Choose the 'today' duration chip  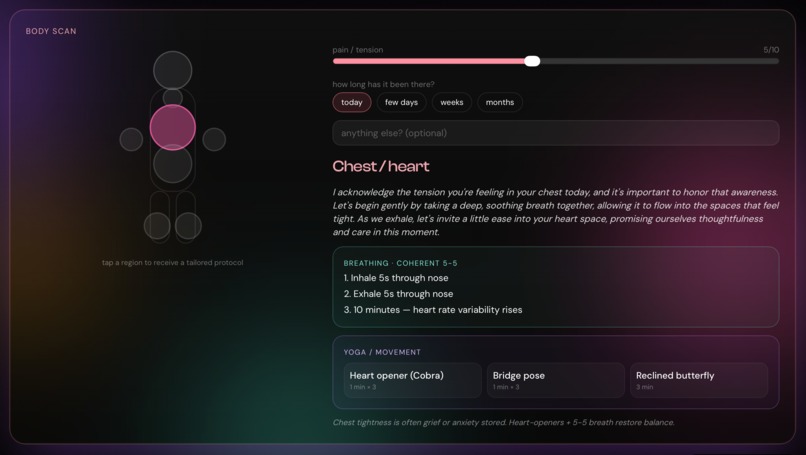tap(352, 102)
